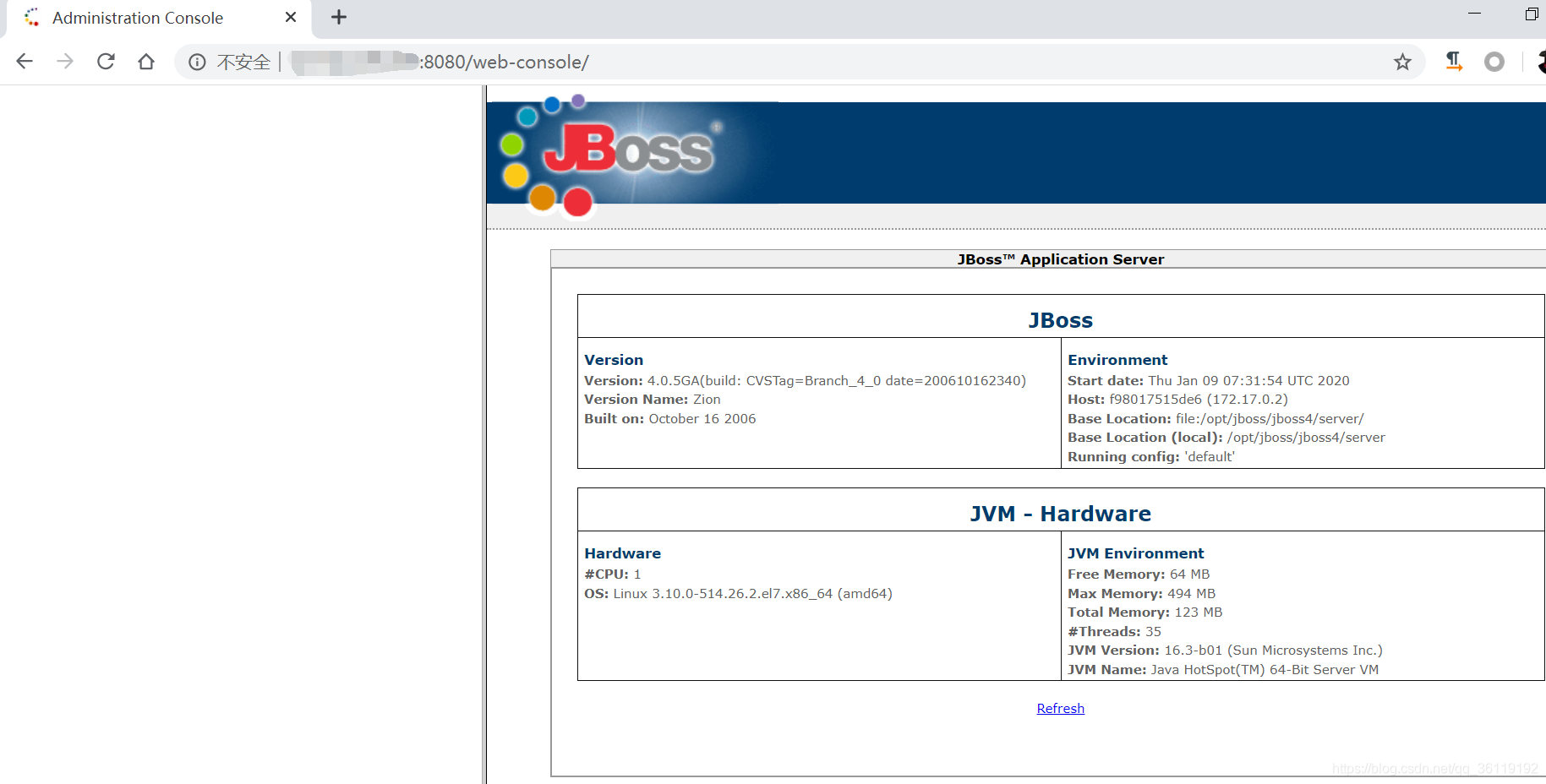Close the Administration Console tab

[x=291, y=17]
